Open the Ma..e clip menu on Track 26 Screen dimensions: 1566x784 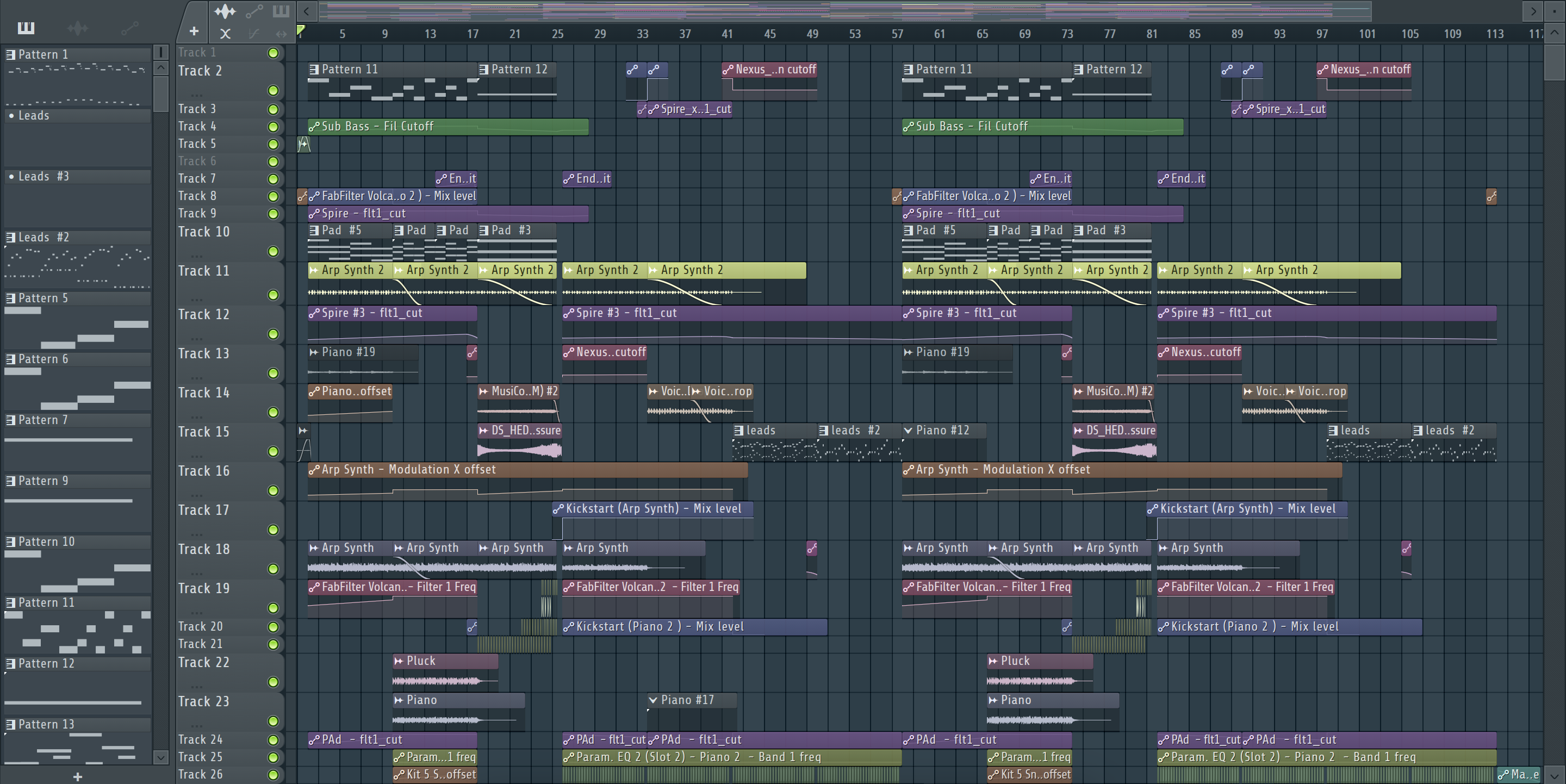click(1503, 774)
